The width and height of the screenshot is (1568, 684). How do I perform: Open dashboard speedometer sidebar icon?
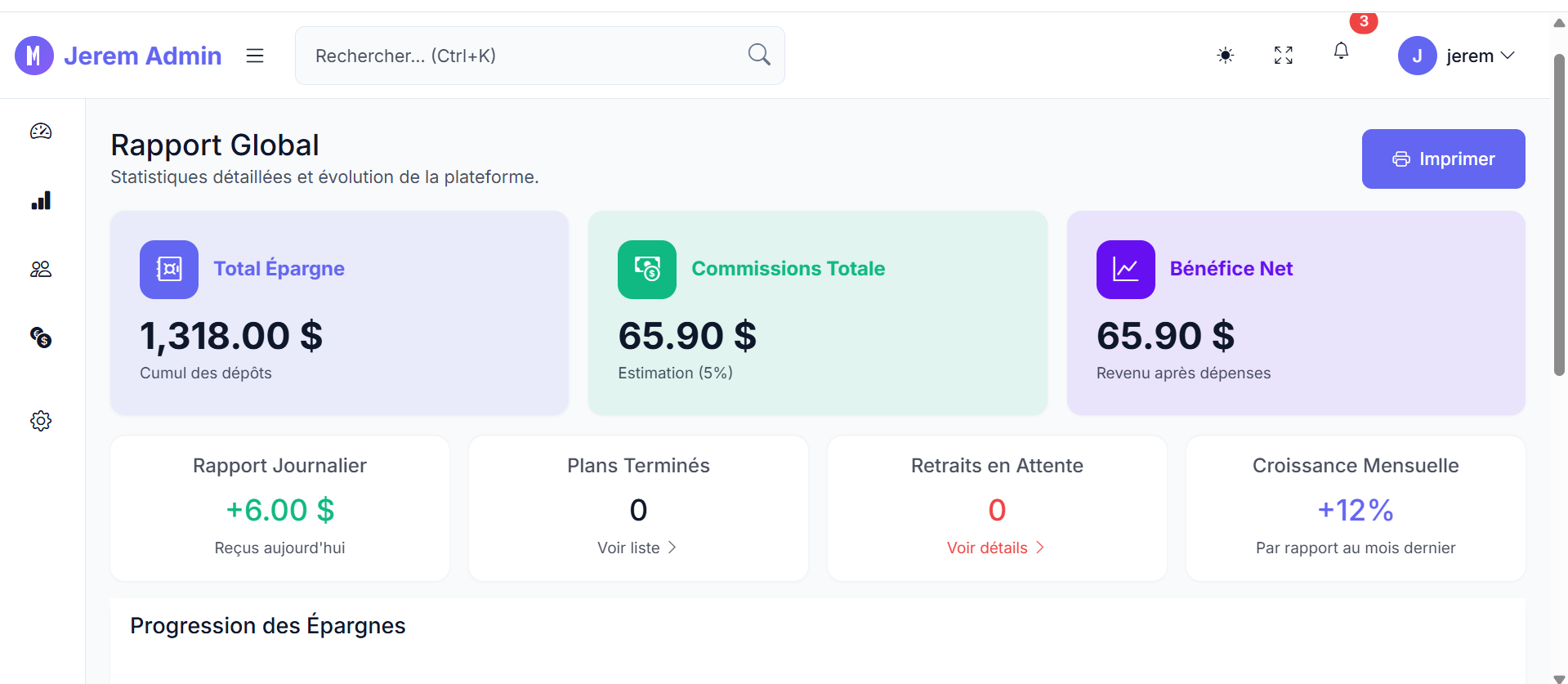coord(41,132)
